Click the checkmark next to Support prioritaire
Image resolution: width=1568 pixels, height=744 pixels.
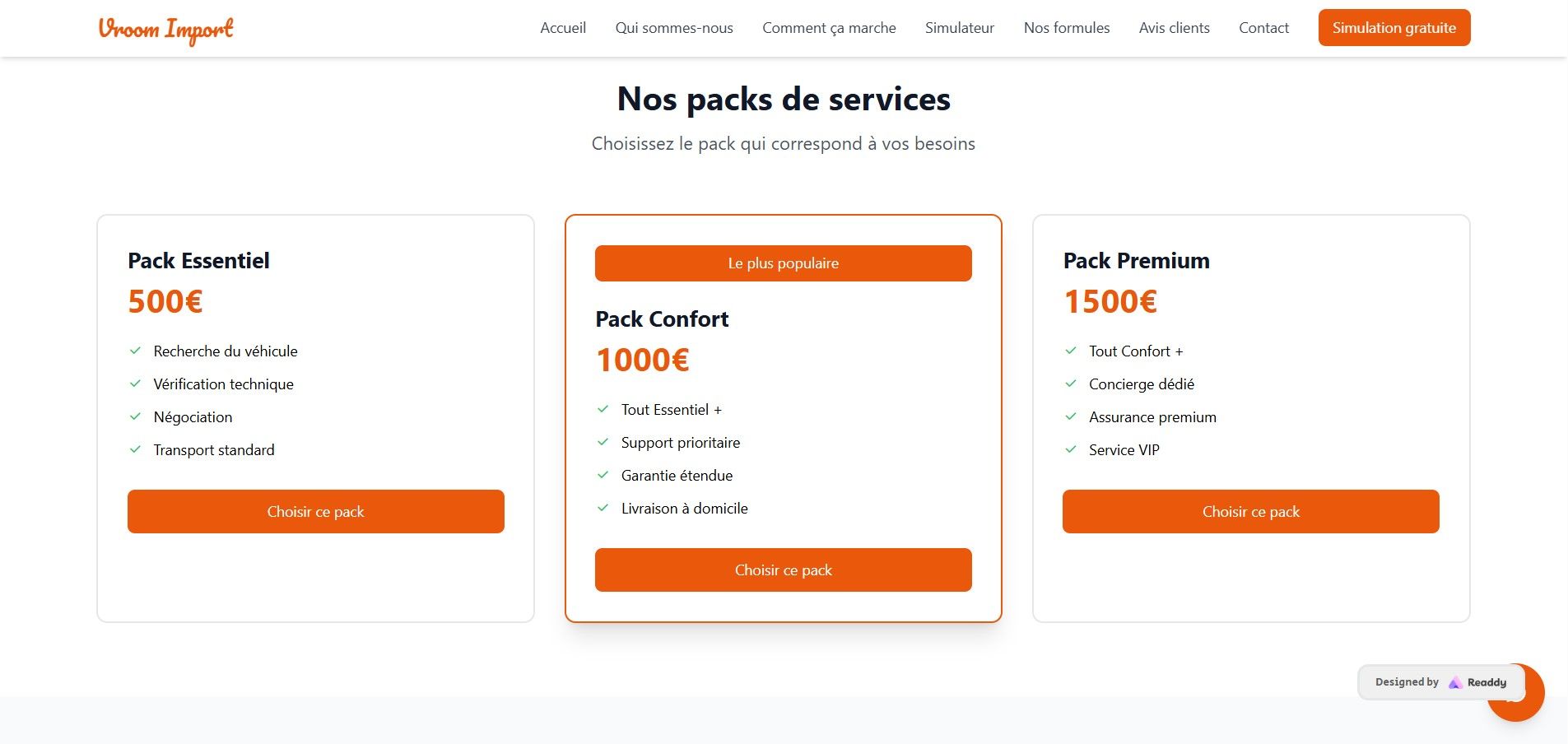pyautogui.click(x=603, y=442)
